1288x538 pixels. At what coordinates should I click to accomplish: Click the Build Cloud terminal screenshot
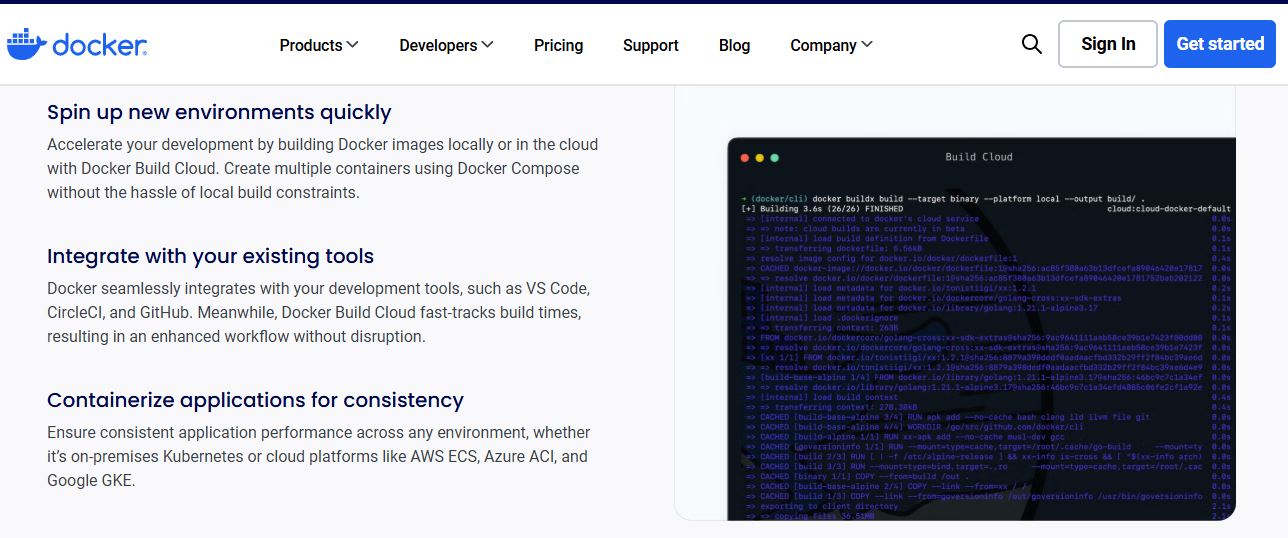pos(981,329)
